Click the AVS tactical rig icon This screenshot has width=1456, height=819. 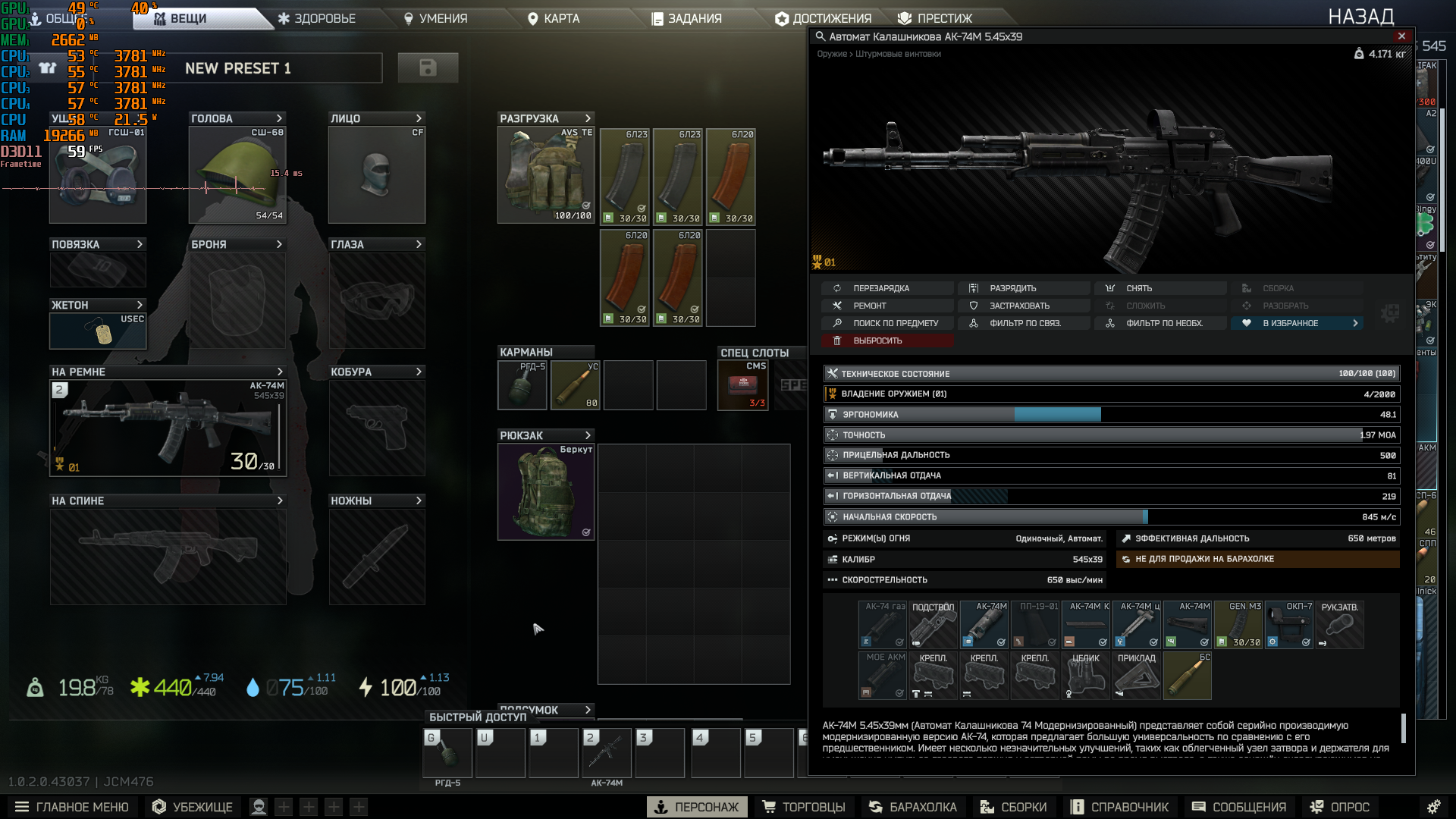[544, 175]
